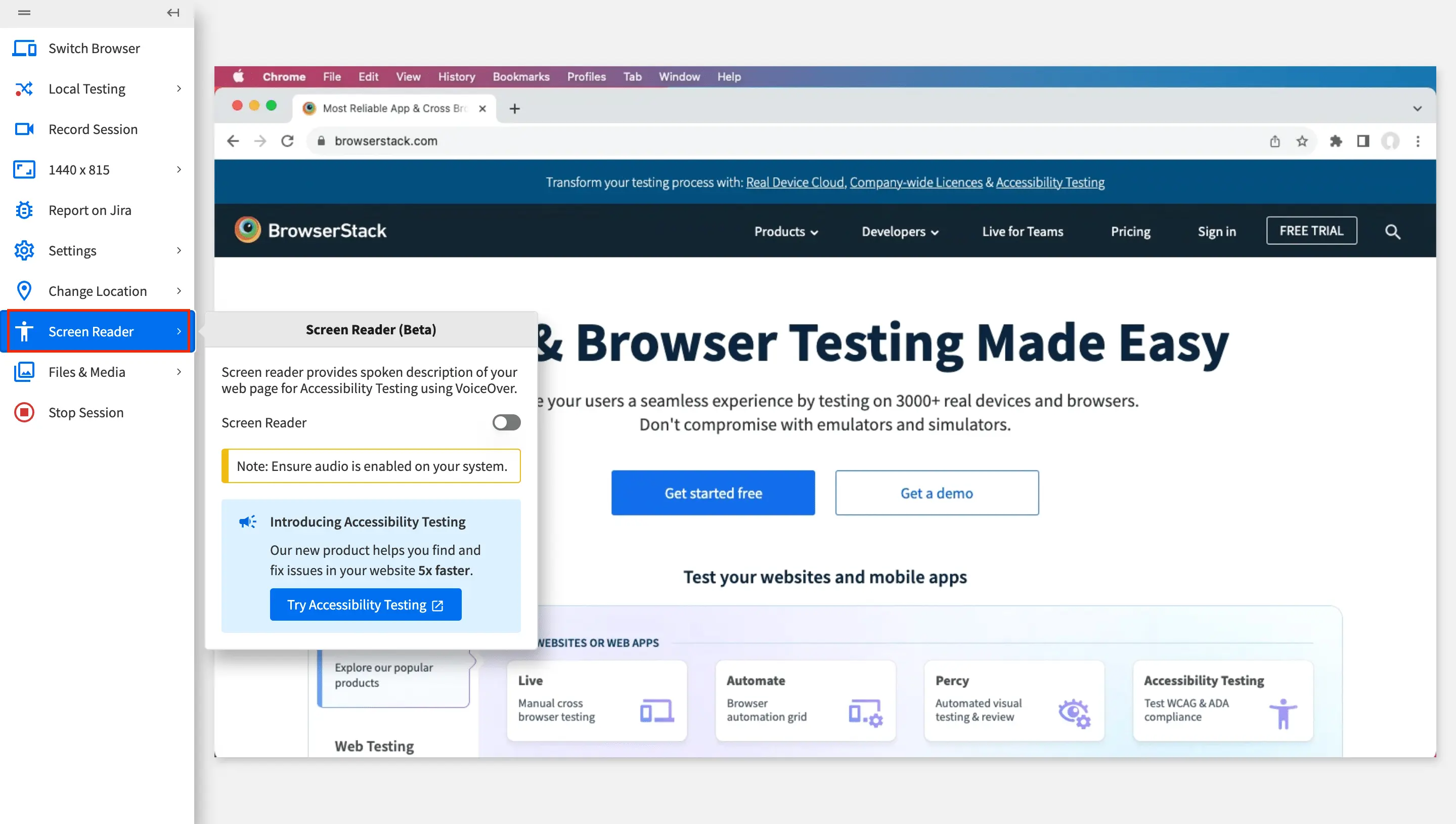Click the BrowserStack search magnifier icon
Image resolution: width=1456 pixels, height=824 pixels.
tap(1392, 232)
